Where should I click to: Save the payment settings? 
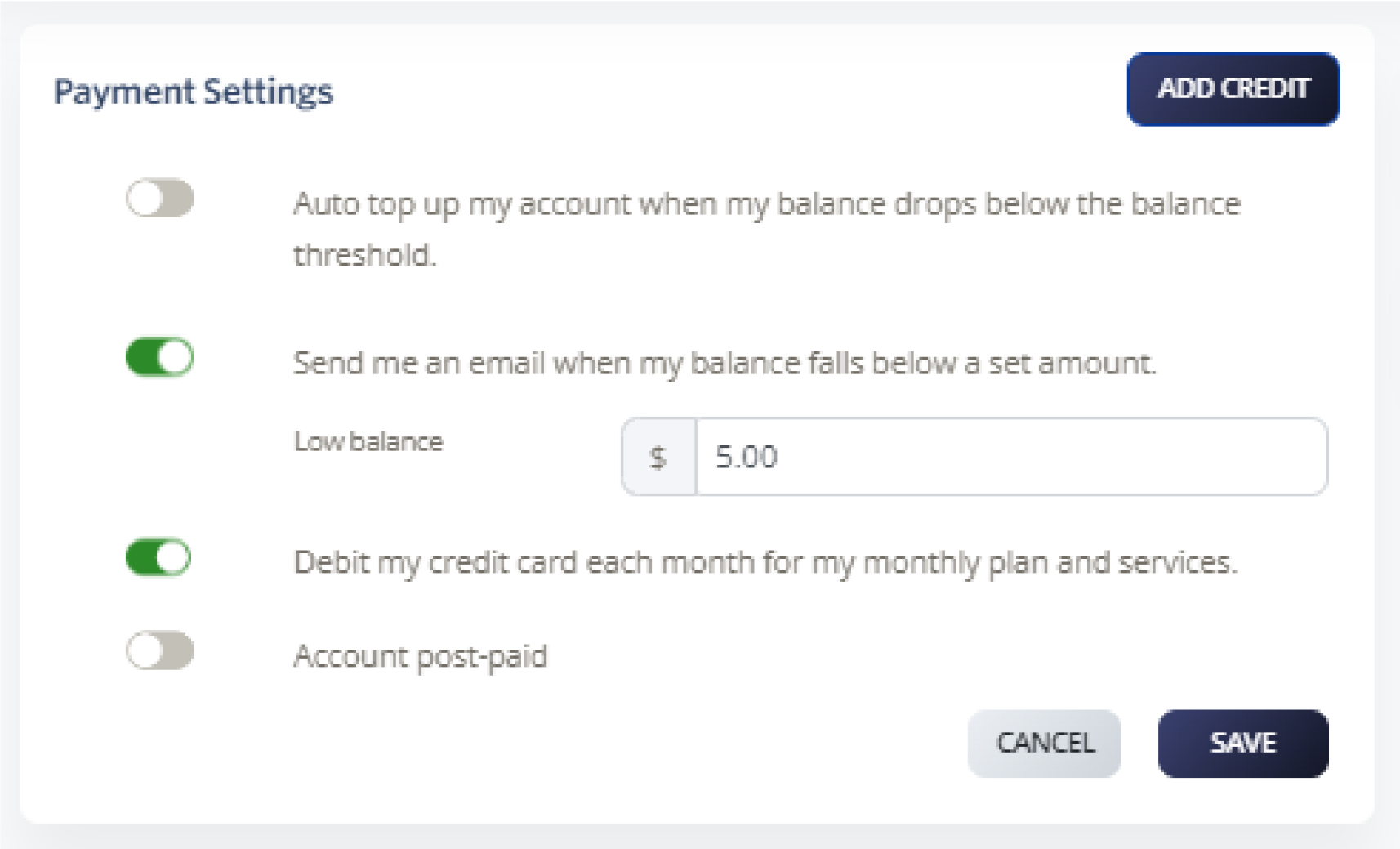1242,743
